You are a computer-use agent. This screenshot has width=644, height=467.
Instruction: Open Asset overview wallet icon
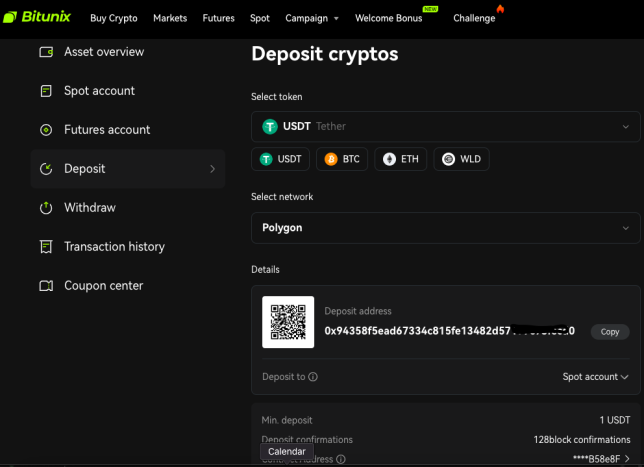click(46, 52)
